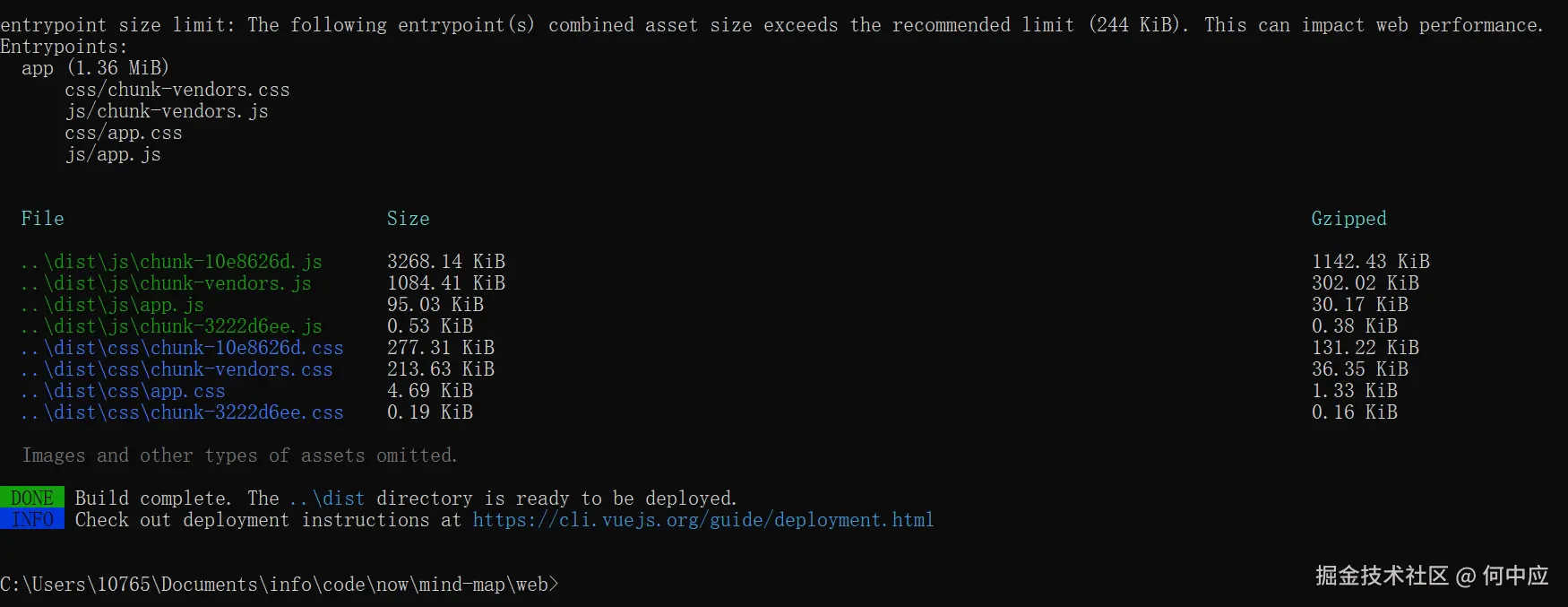Click the dist css app.css file entry

click(123, 391)
